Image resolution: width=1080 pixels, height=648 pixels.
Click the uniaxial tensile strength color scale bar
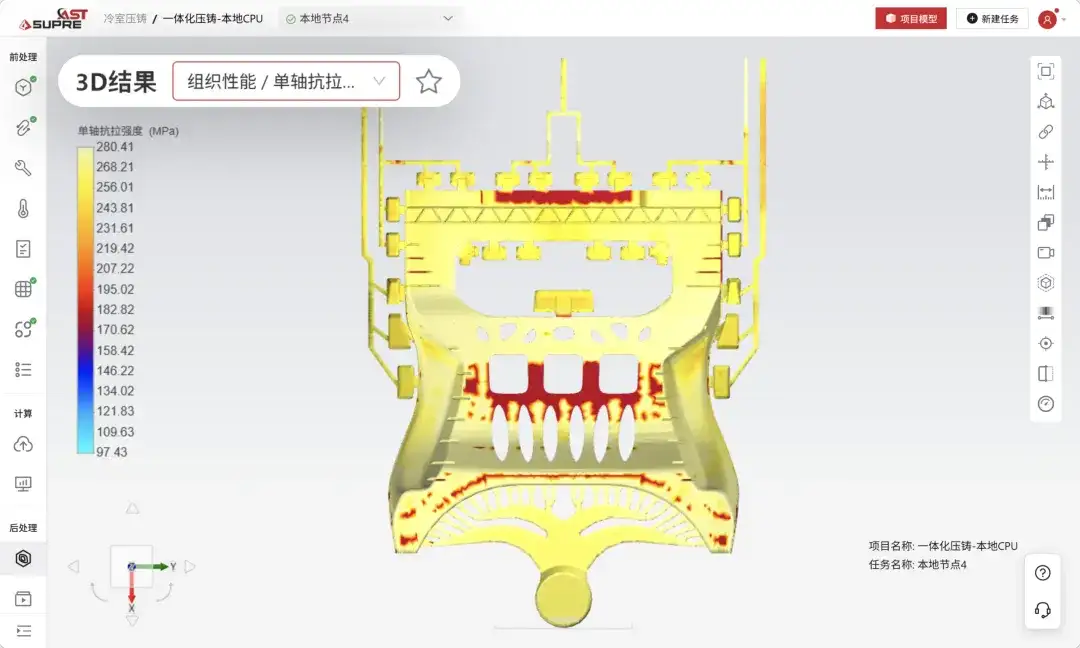(85, 300)
